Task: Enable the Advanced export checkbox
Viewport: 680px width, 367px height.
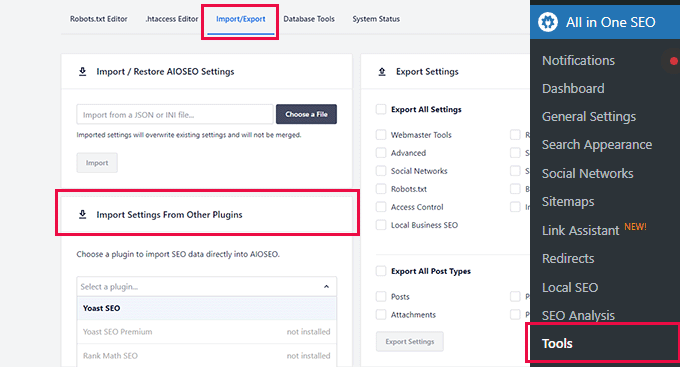Action: click(x=381, y=153)
